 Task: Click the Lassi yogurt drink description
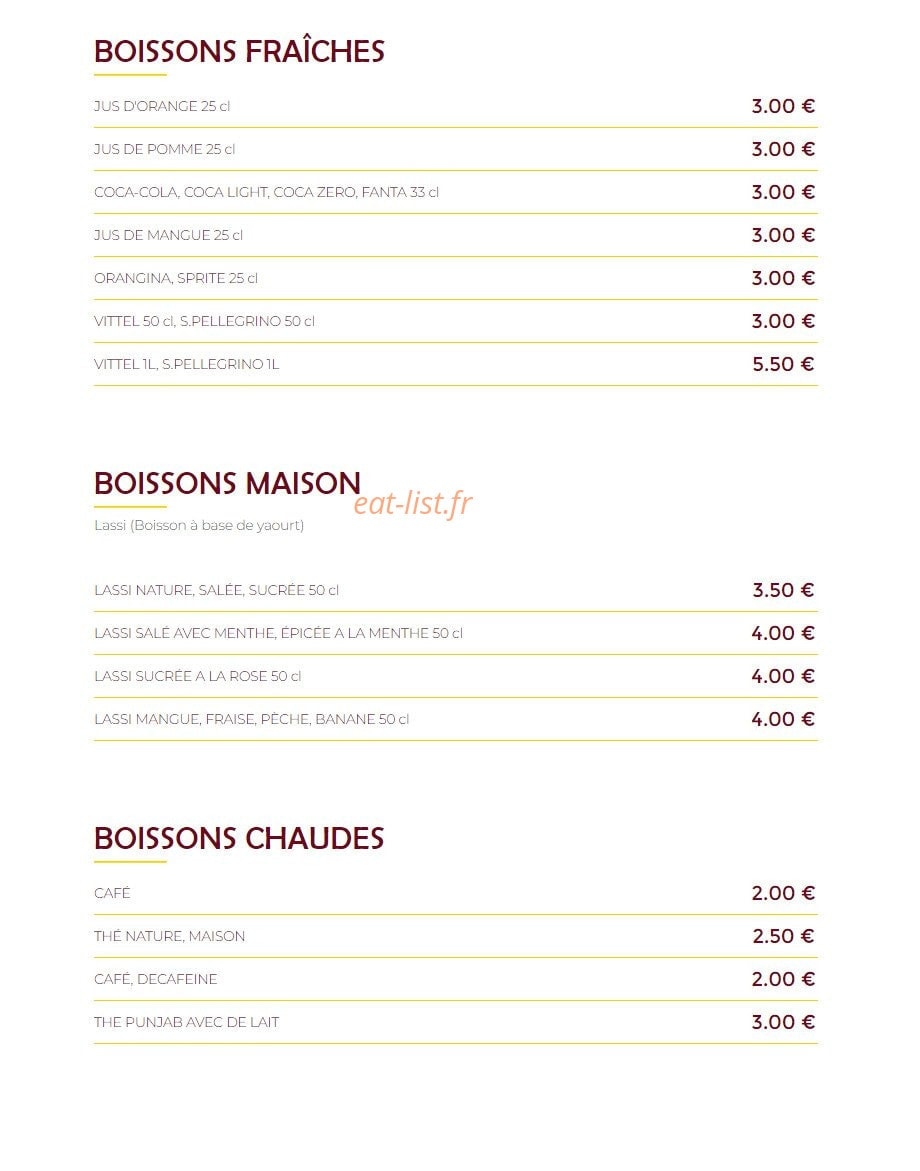[x=199, y=525]
